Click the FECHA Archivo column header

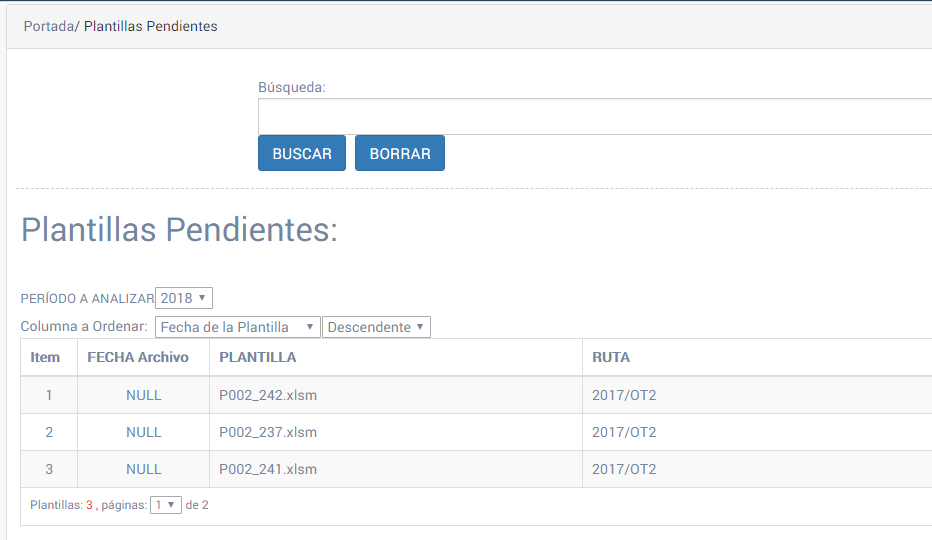[138, 357]
